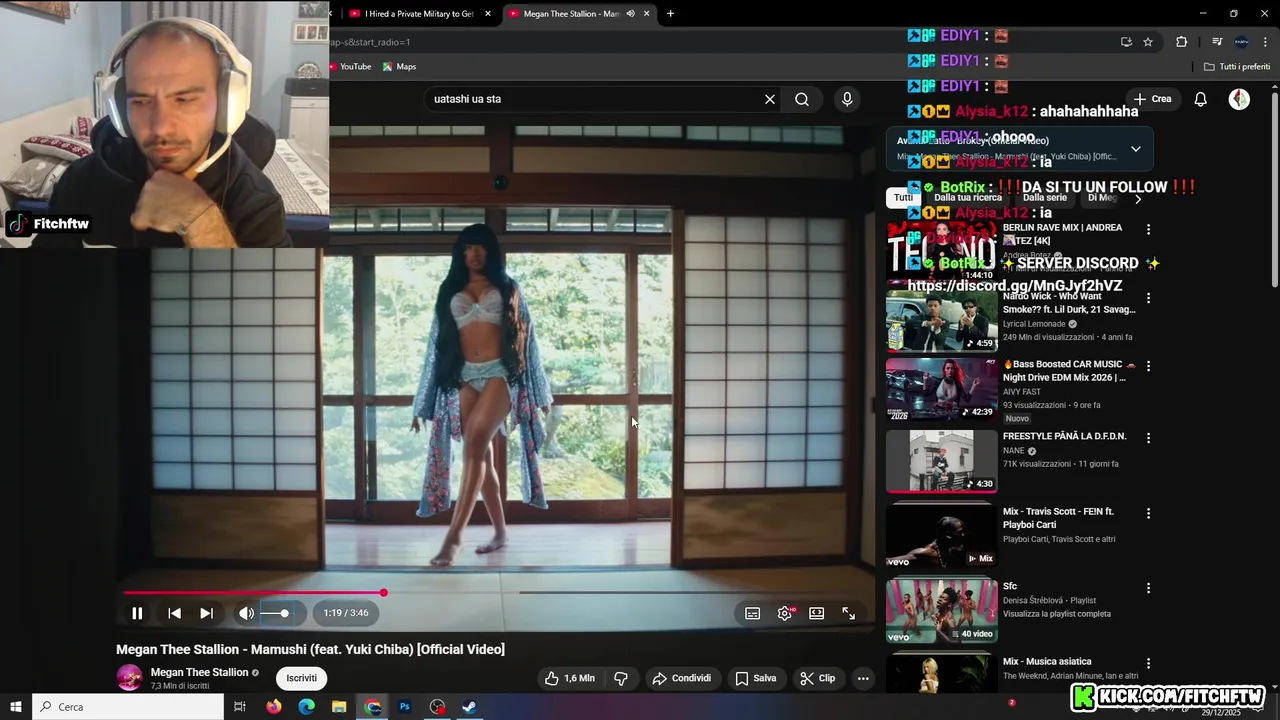Open Steam from the taskbar

[x=469, y=707]
